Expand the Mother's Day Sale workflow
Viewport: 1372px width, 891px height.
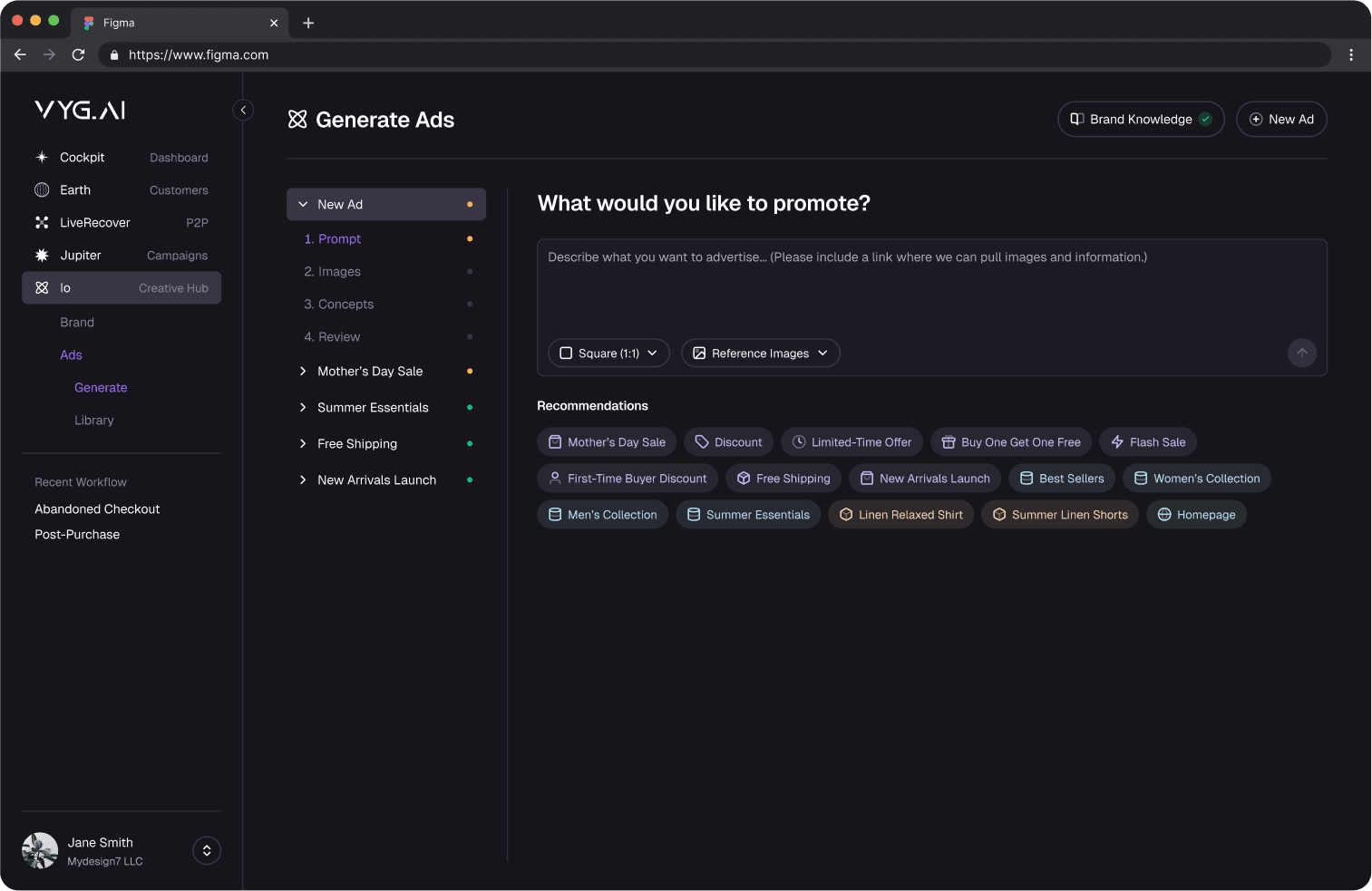[303, 371]
